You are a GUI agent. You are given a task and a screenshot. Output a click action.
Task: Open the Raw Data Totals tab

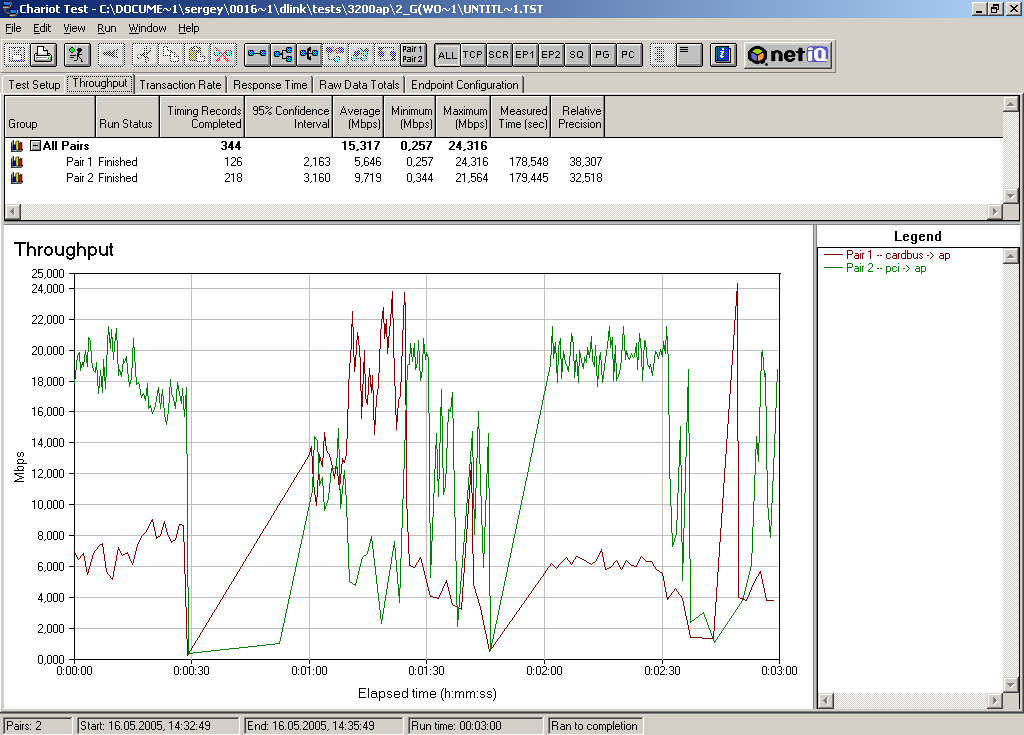pos(359,85)
